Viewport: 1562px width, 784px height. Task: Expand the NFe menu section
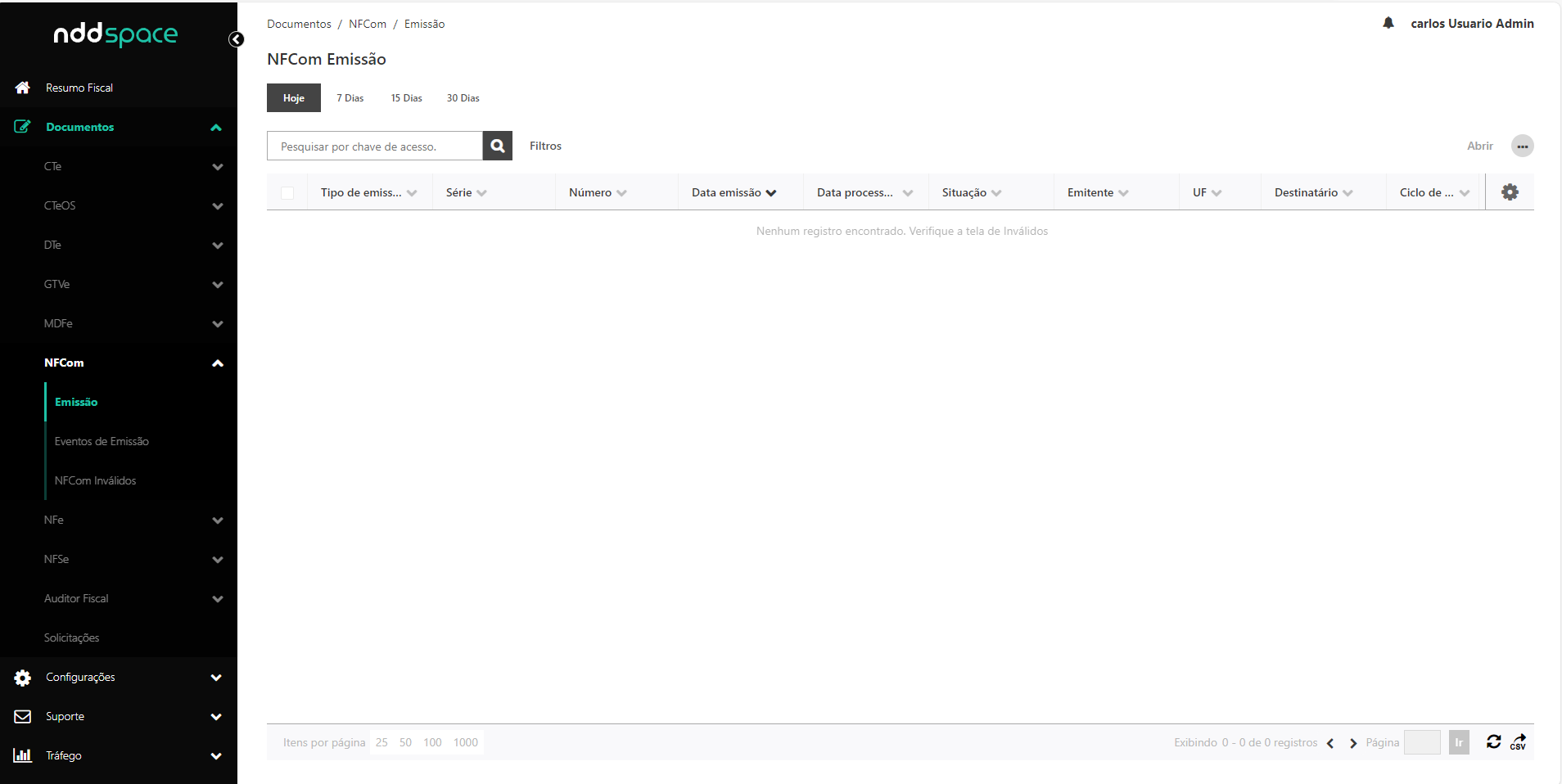[217, 520]
